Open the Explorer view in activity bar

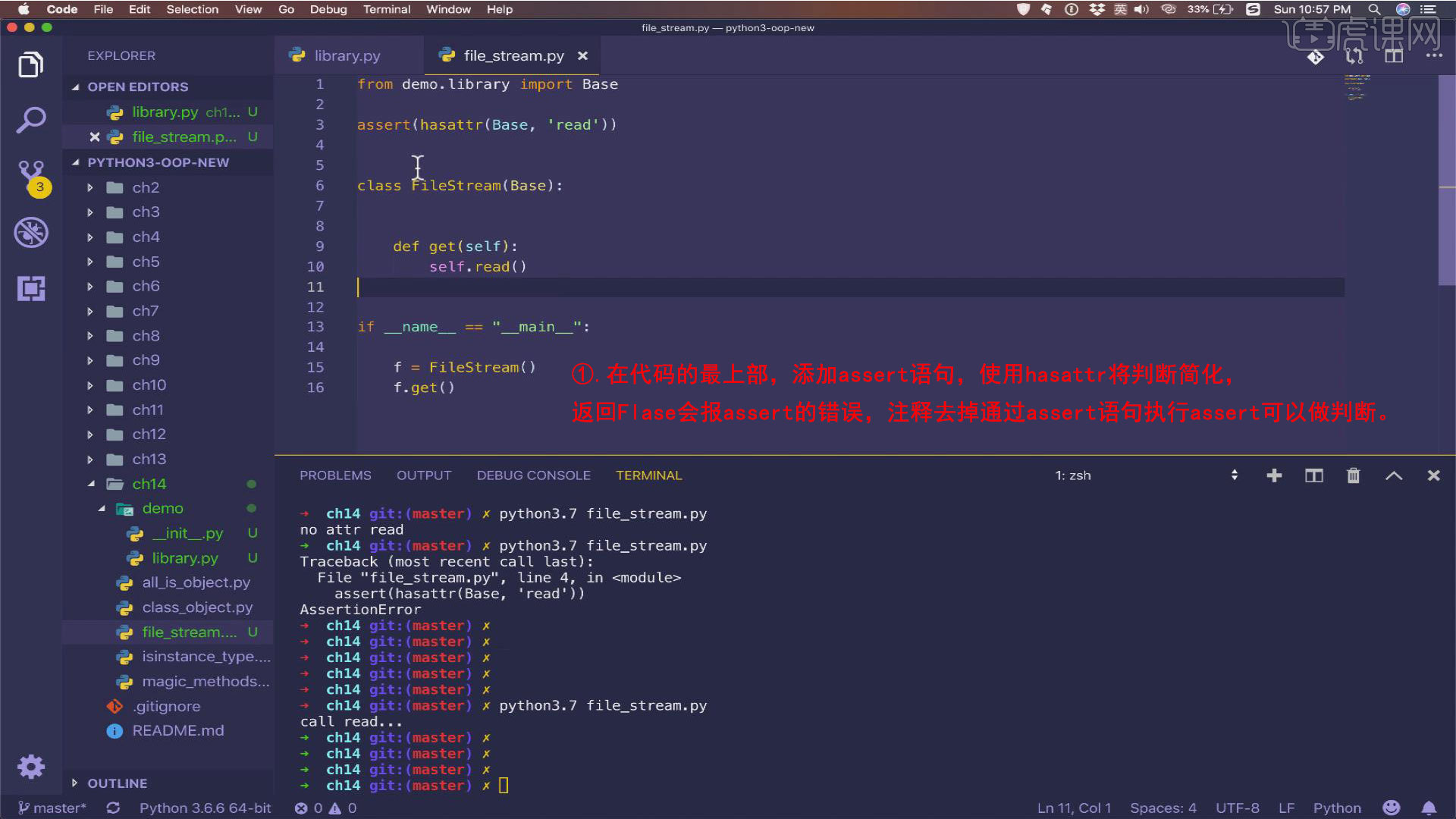coord(31,64)
